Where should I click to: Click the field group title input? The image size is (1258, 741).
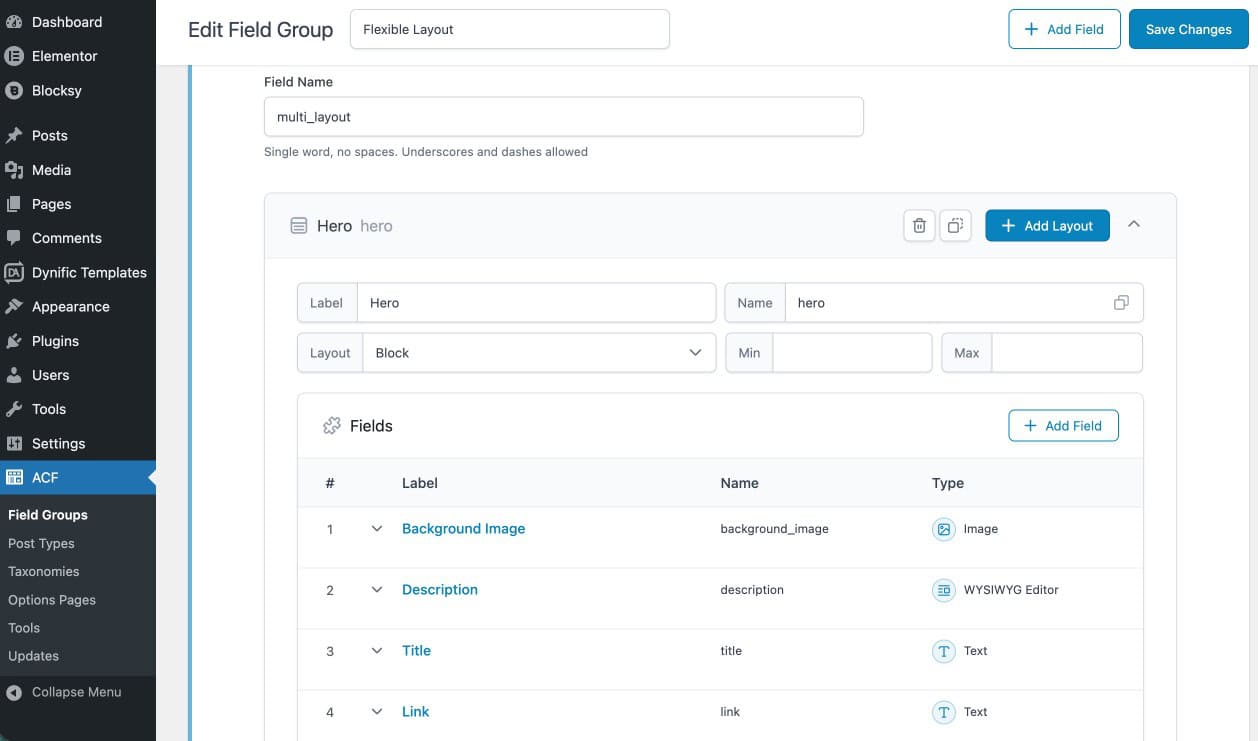tap(510, 29)
